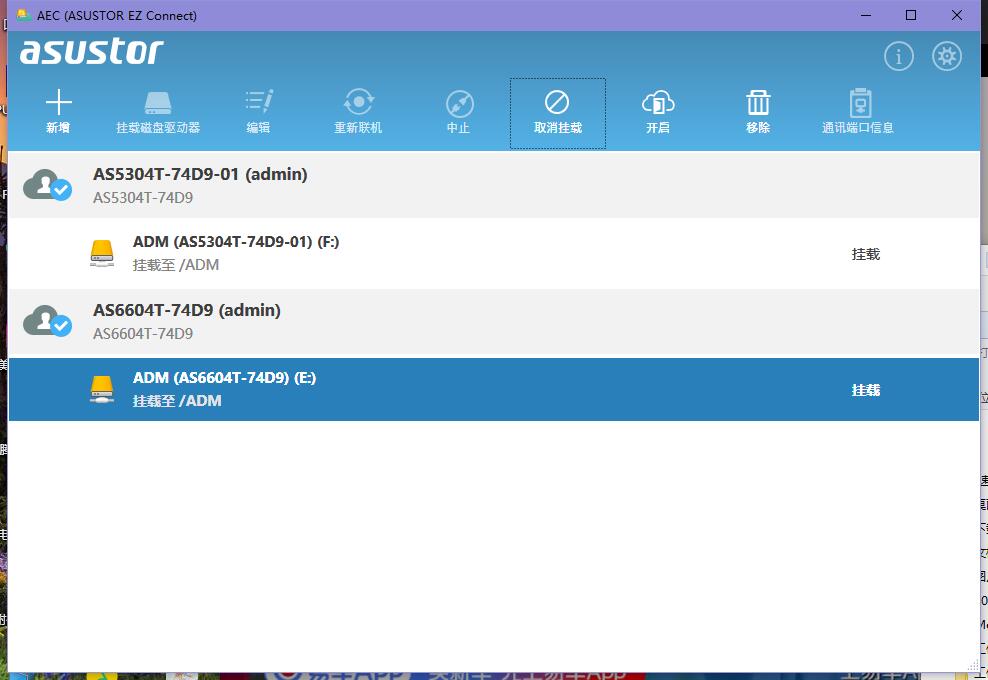Click the 移除 trash icon

click(x=758, y=102)
